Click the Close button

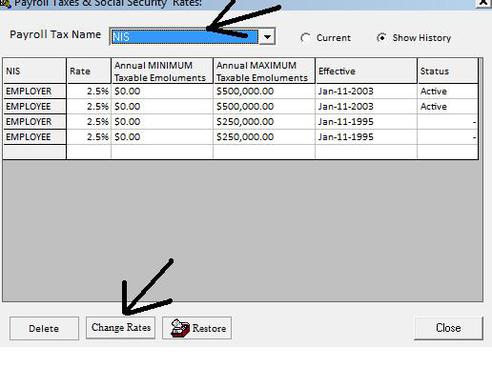pyautogui.click(x=448, y=328)
